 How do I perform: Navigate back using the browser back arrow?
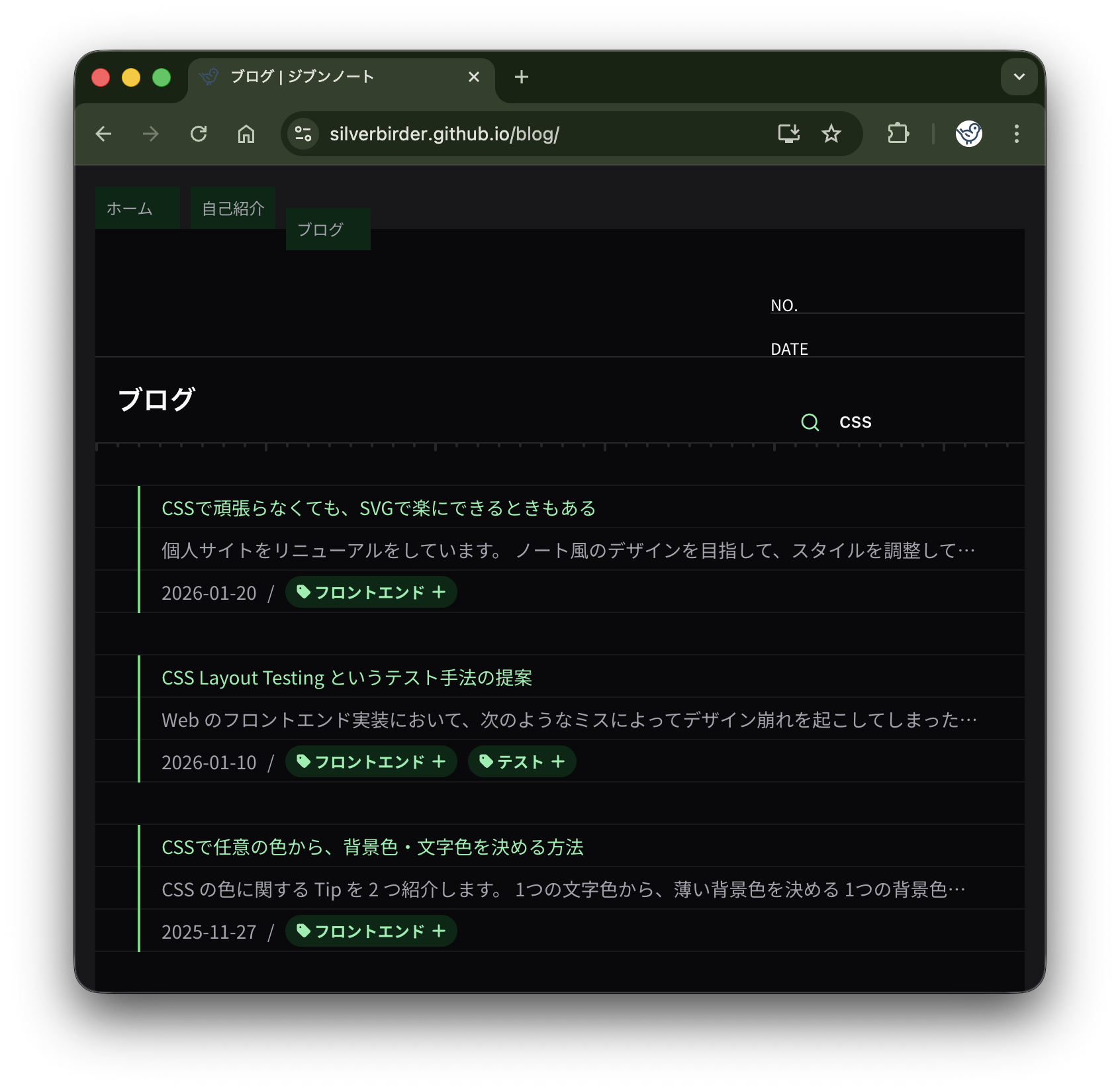click(104, 134)
